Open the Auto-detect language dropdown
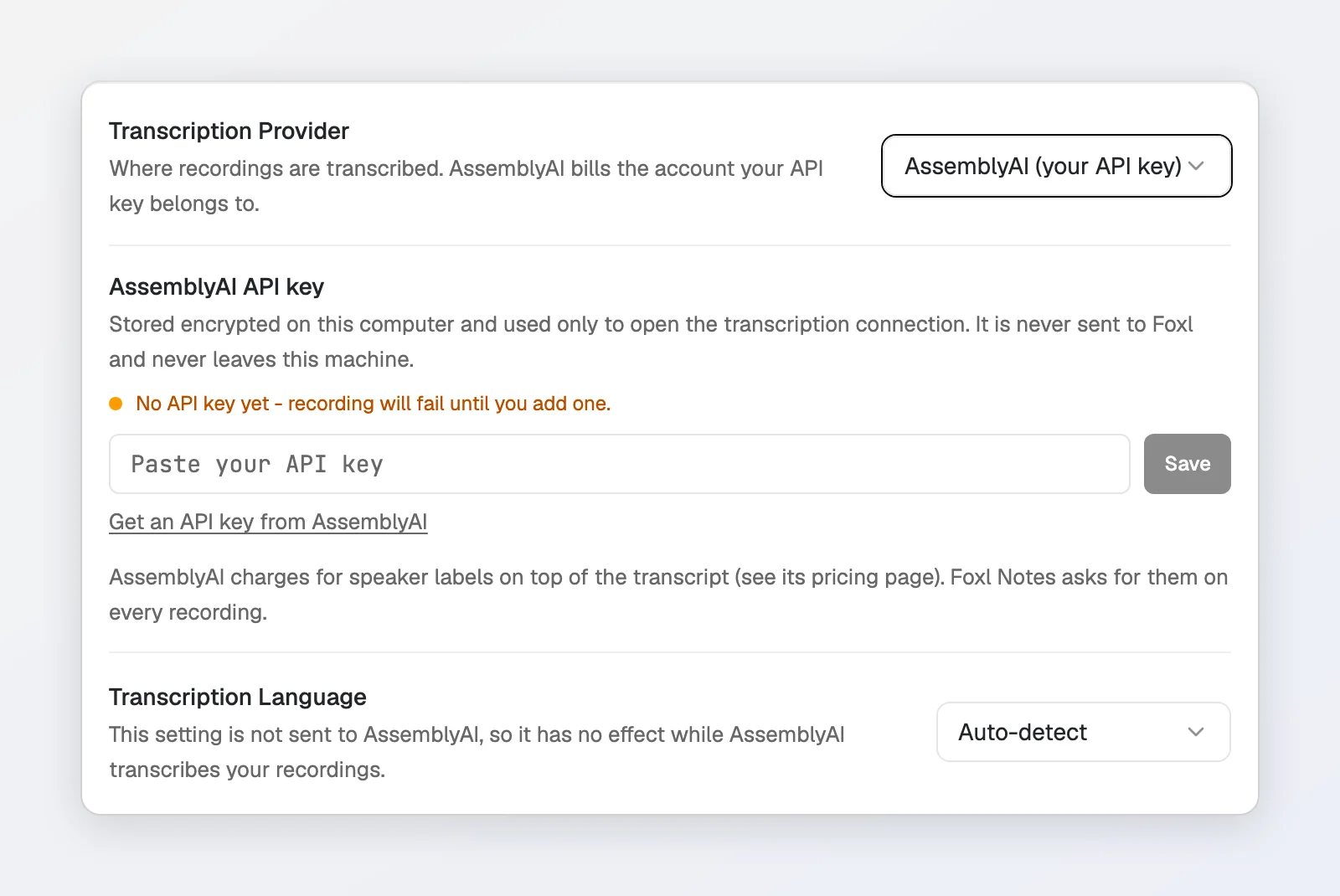The height and width of the screenshot is (896, 1340). point(1083,732)
